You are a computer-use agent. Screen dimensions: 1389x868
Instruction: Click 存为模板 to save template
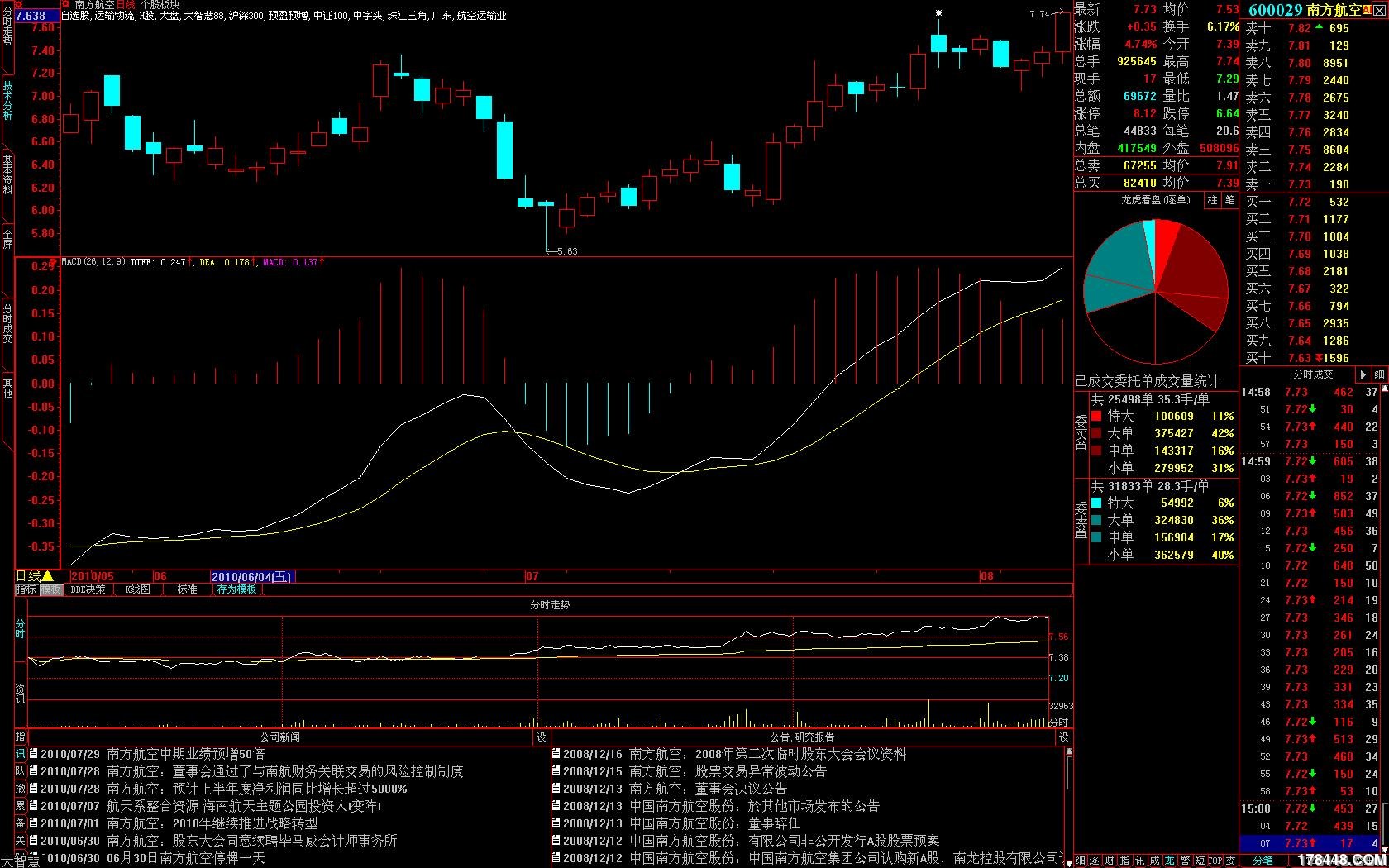236,589
